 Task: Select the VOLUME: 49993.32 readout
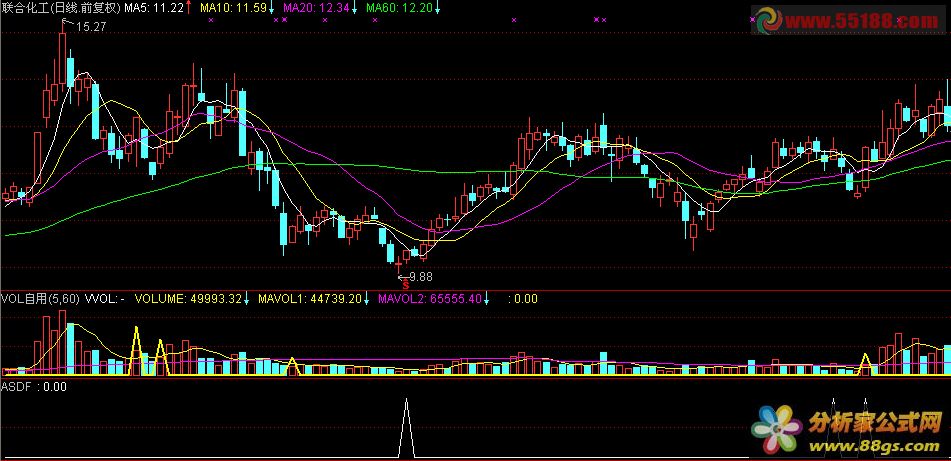(x=188, y=298)
